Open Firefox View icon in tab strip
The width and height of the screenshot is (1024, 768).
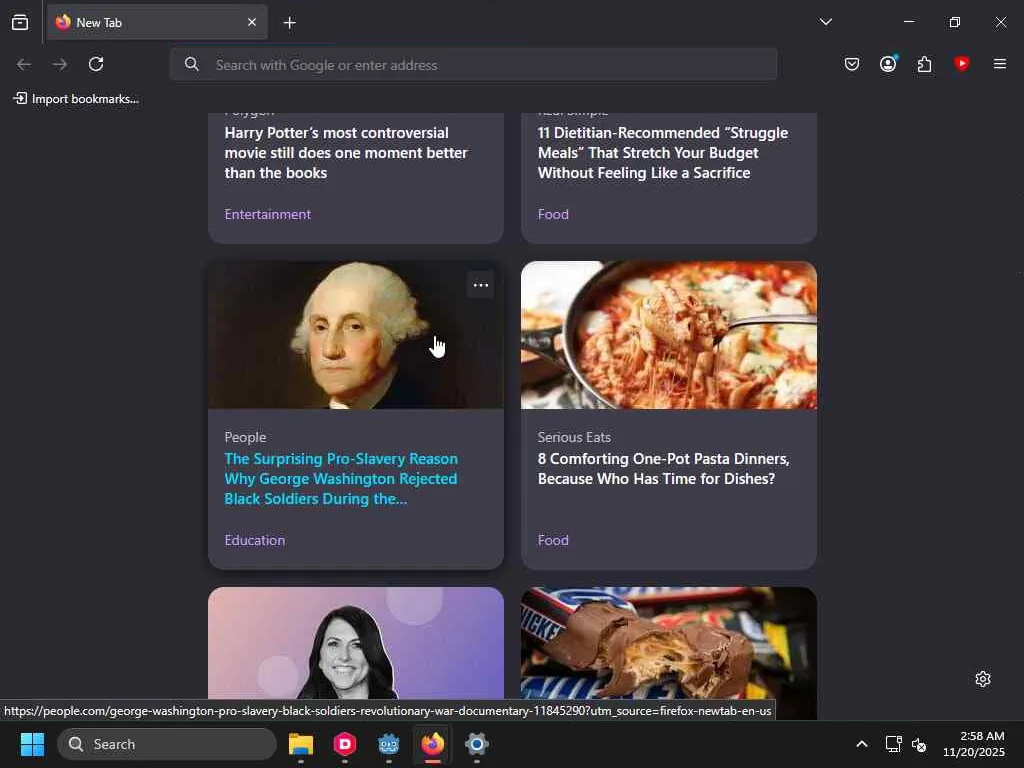[x=20, y=22]
